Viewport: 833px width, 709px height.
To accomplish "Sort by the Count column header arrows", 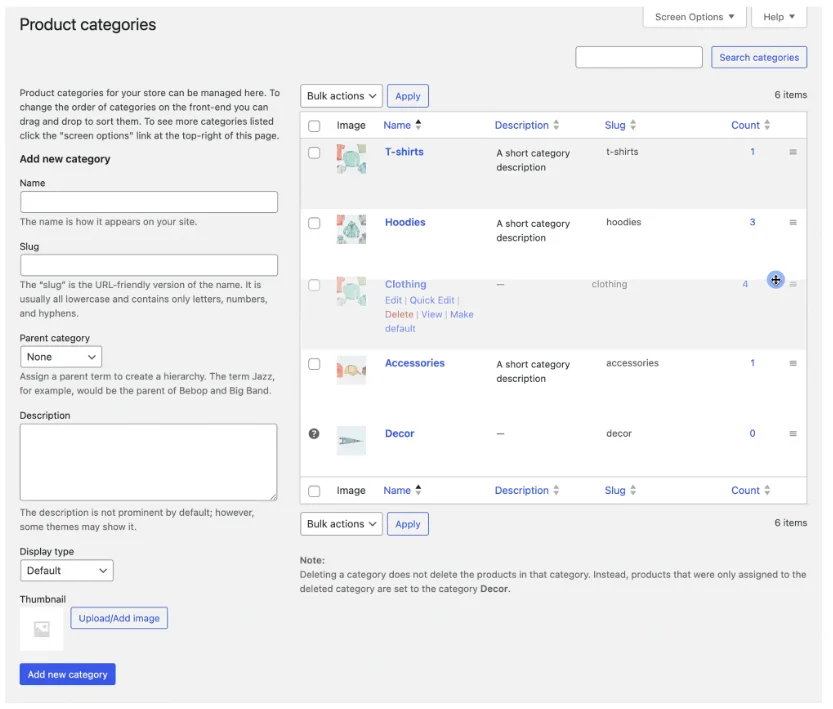I will [767, 126].
